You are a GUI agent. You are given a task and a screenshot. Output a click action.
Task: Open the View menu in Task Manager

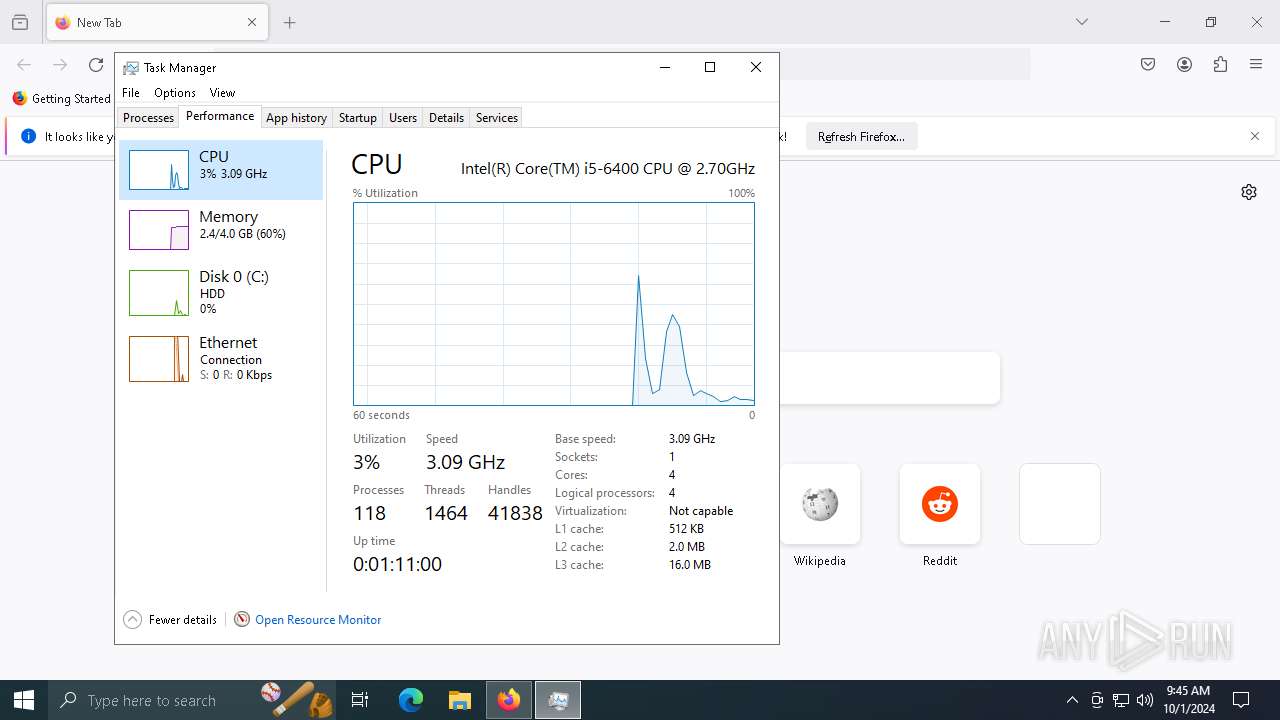tap(222, 93)
